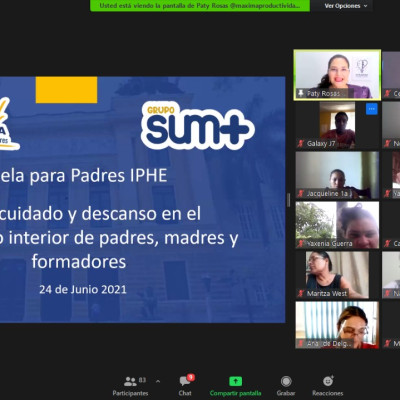
Task: Click the Ver Opciones chevron arrow
Action: tap(365, 6)
